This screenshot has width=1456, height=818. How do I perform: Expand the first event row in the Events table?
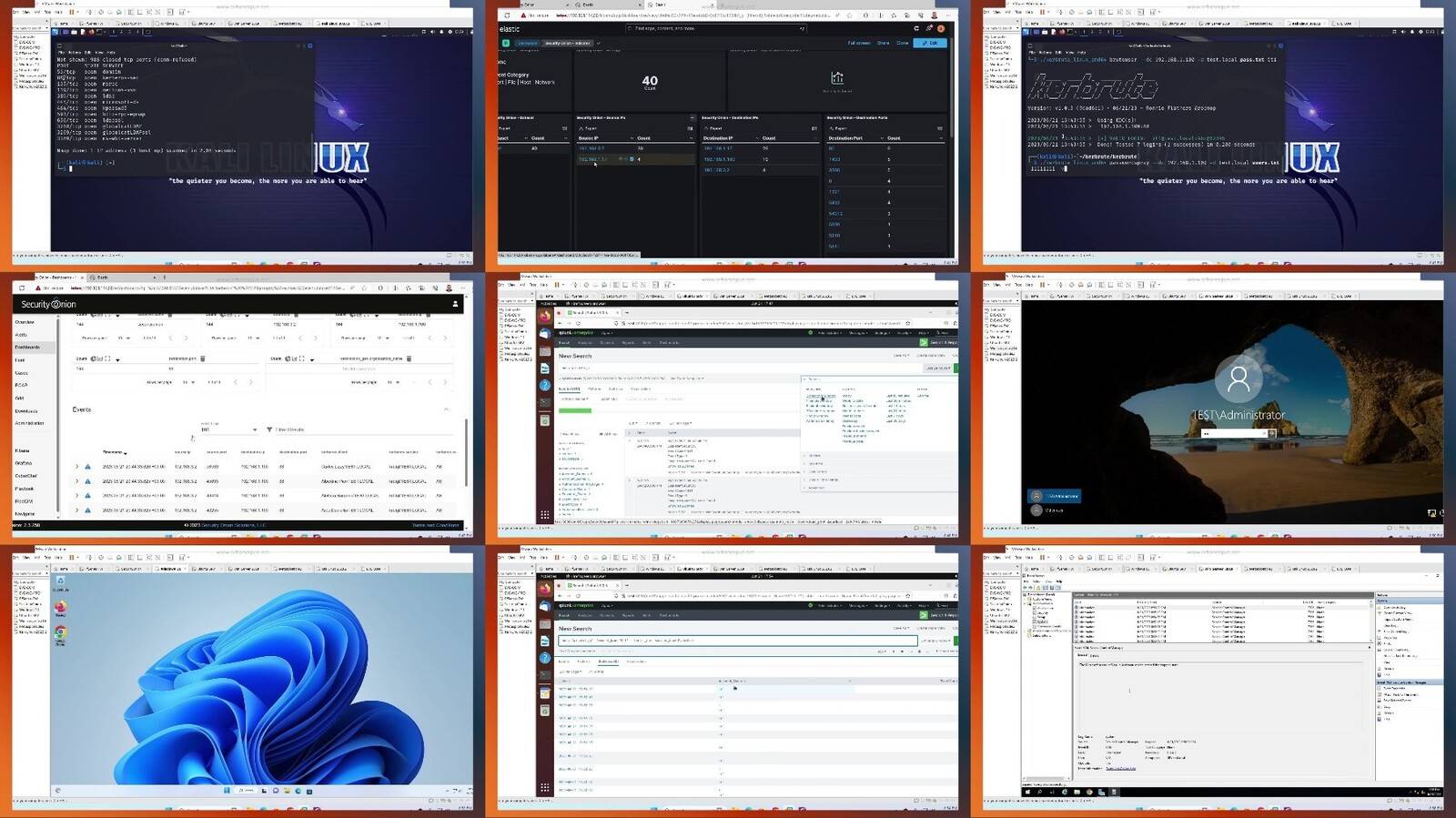[x=76, y=467]
